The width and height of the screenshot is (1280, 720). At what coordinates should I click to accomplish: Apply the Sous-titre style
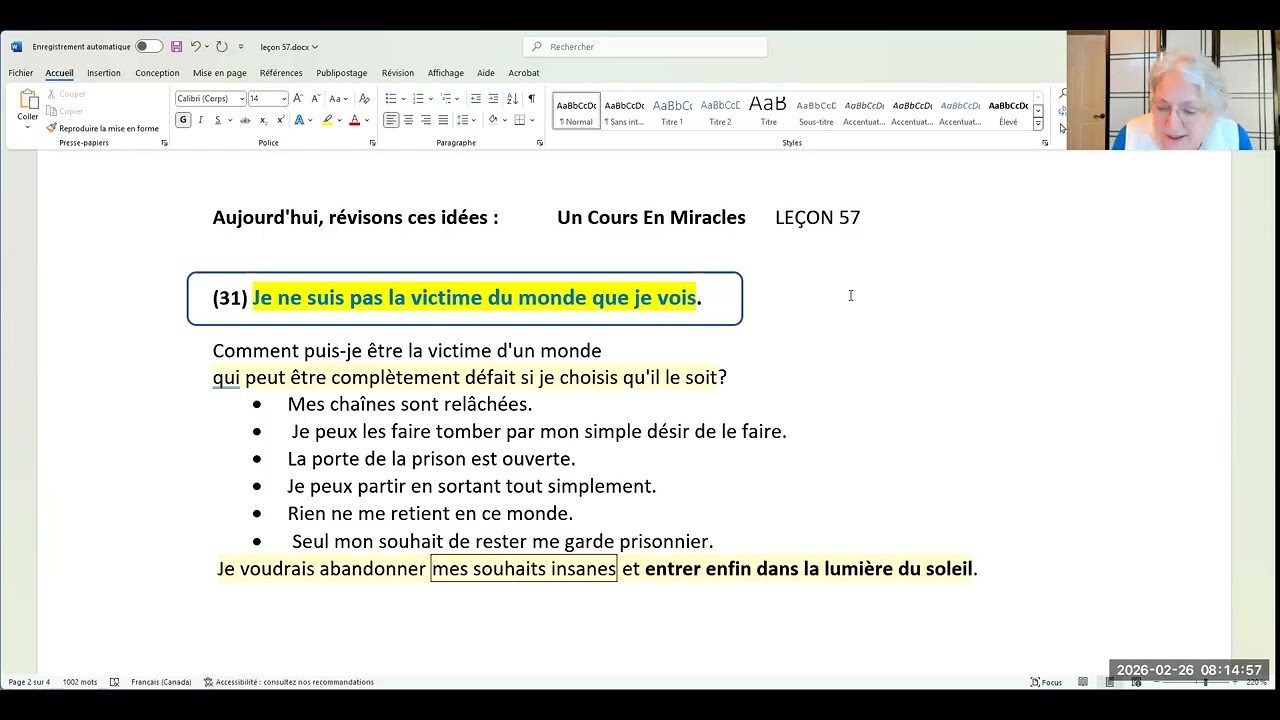point(816,111)
